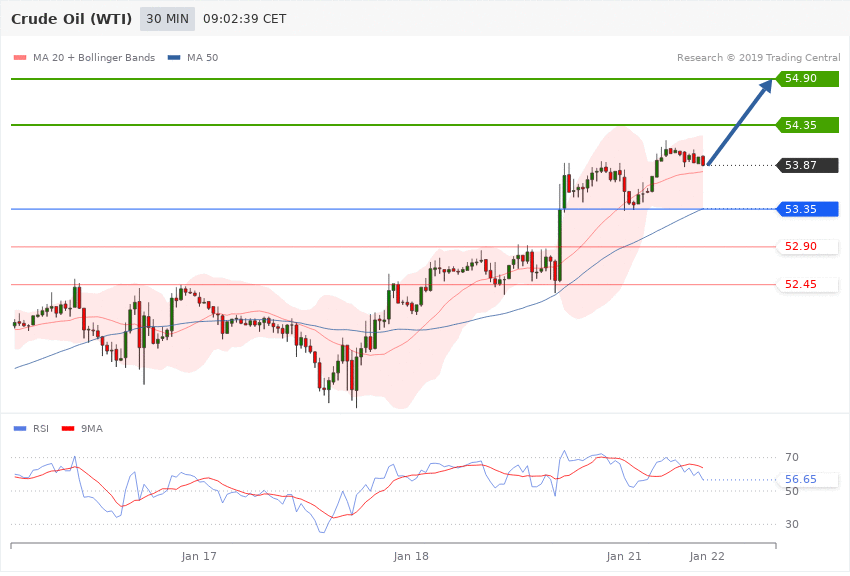Click the 53.35 blue pivot price label
The height and width of the screenshot is (576, 850).
[808, 209]
